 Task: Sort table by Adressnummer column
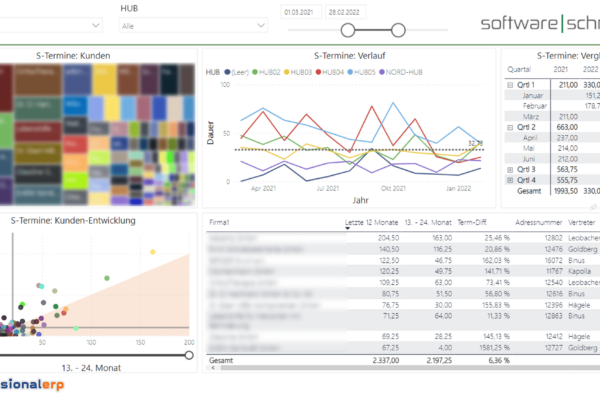539,222
